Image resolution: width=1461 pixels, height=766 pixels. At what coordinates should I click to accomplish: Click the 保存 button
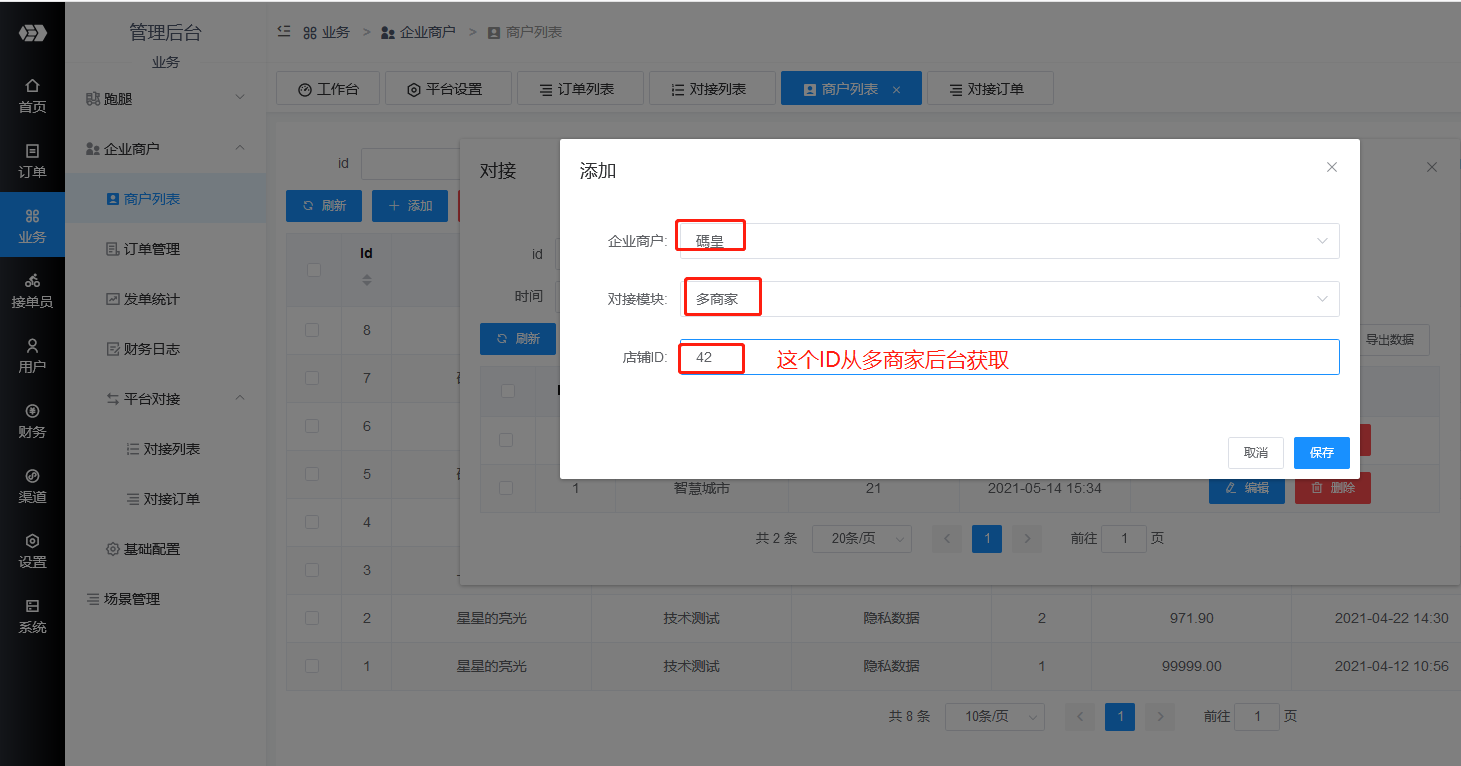pyautogui.click(x=1322, y=453)
